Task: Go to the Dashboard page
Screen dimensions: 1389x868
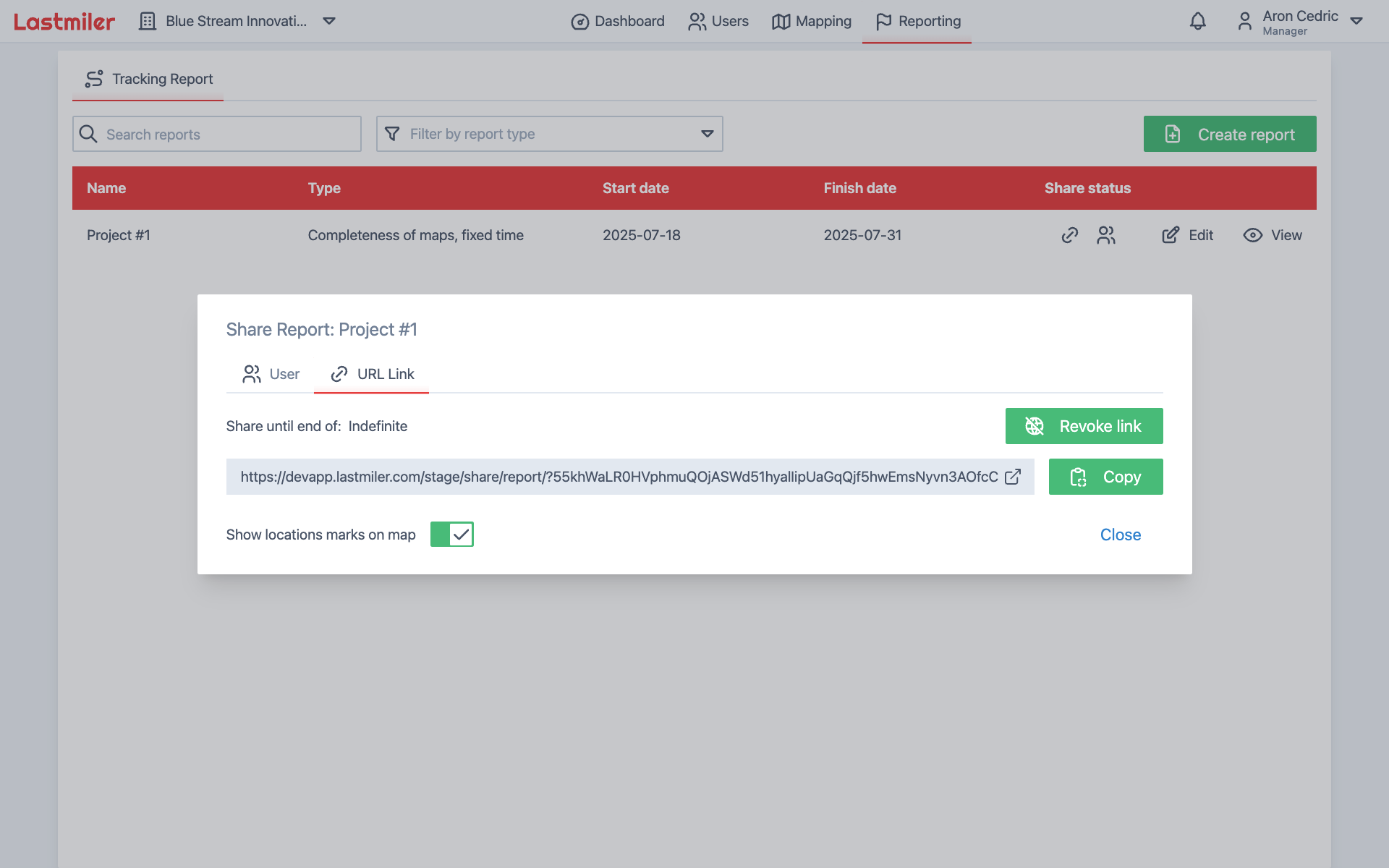Action: point(618,22)
